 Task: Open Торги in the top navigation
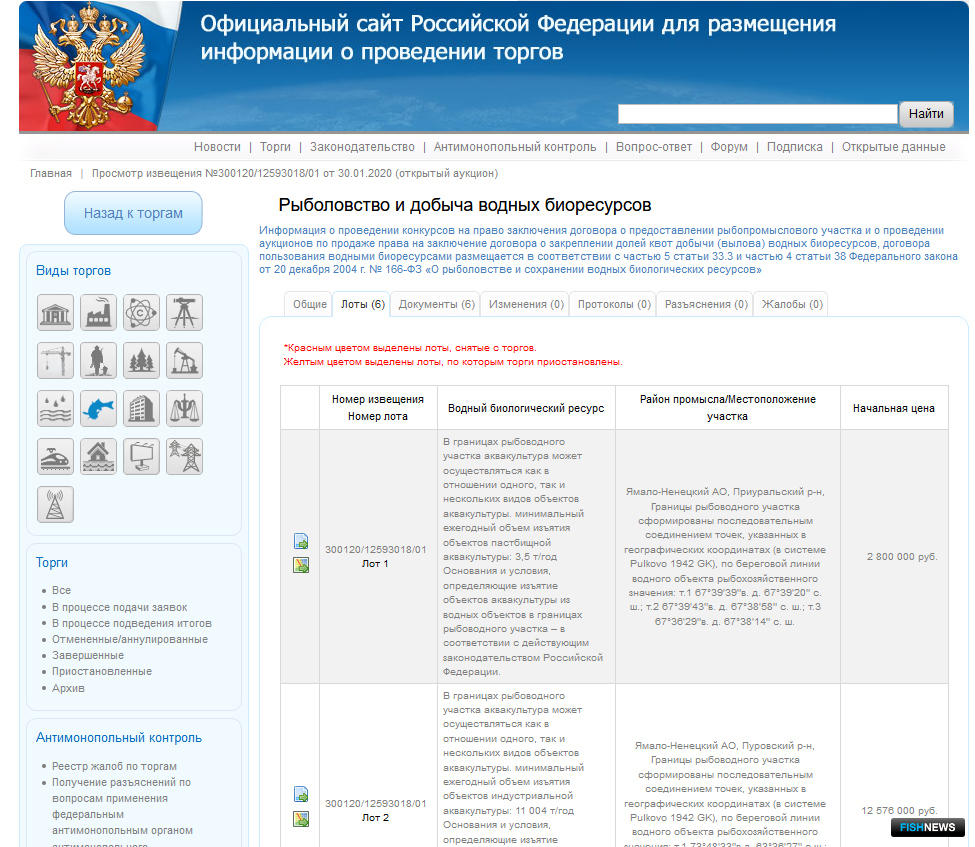275,147
